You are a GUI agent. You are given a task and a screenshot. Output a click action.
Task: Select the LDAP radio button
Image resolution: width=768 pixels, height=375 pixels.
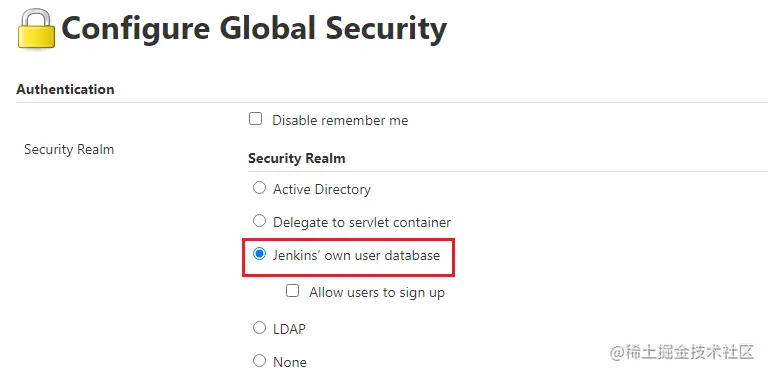(259, 328)
